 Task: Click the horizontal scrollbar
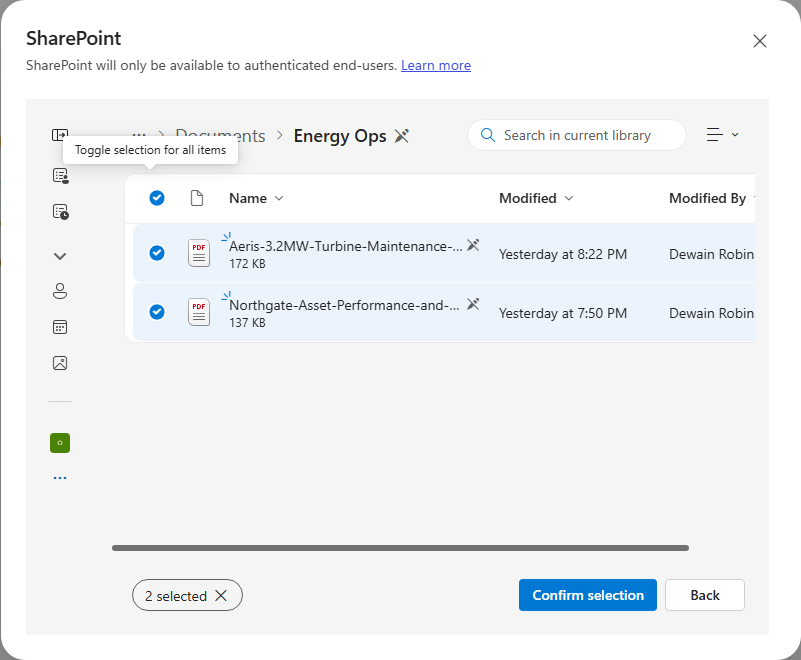click(400, 548)
